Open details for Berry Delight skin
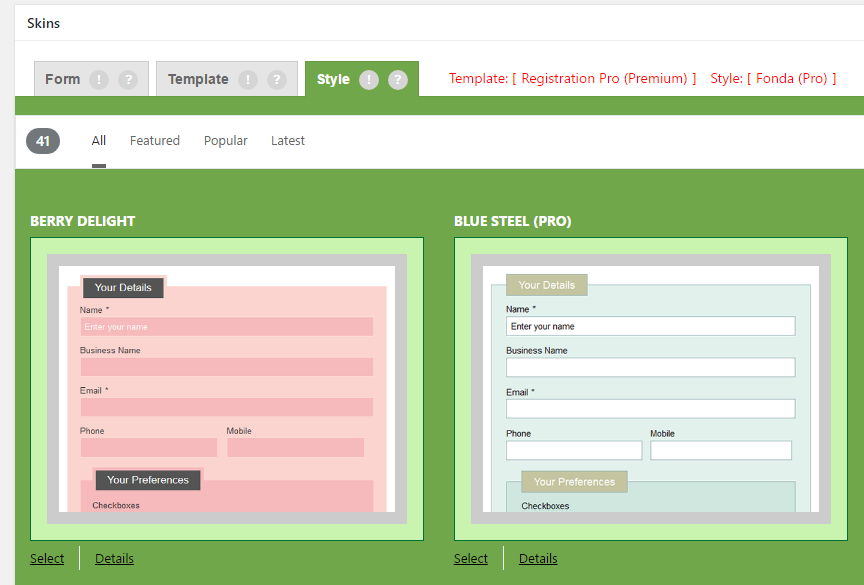The height and width of the screenshot is (585, 864). pos(114,558)
